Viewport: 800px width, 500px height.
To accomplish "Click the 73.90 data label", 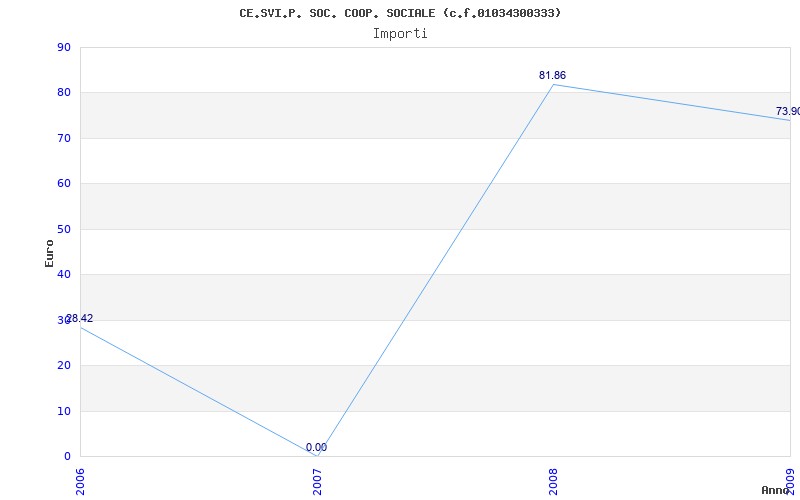I will pyautogui.click(x=788, y=111).
